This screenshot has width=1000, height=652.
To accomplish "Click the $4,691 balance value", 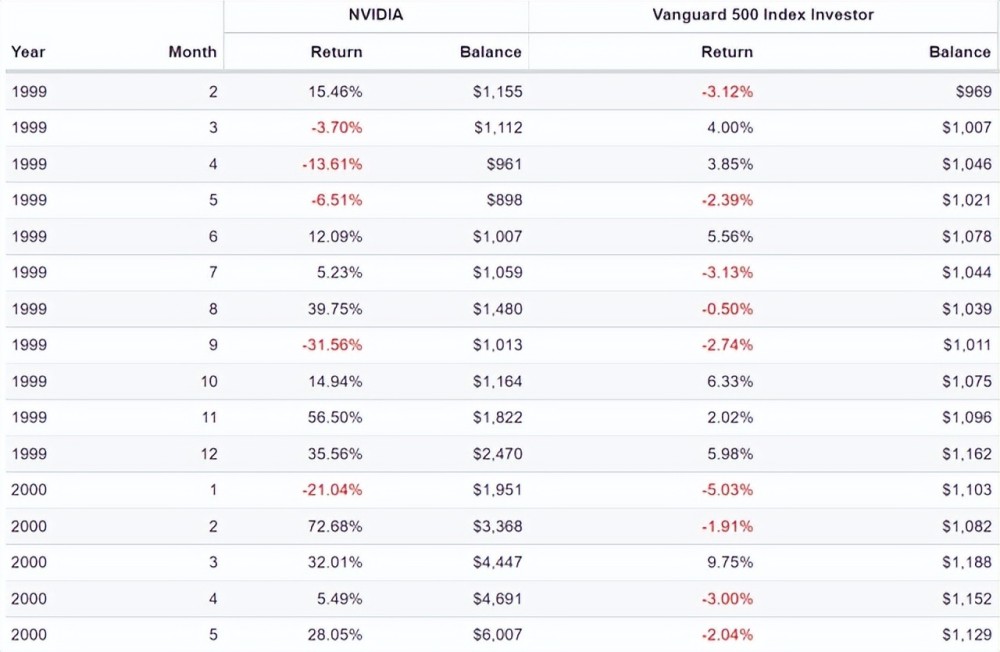I will (497, 598).
